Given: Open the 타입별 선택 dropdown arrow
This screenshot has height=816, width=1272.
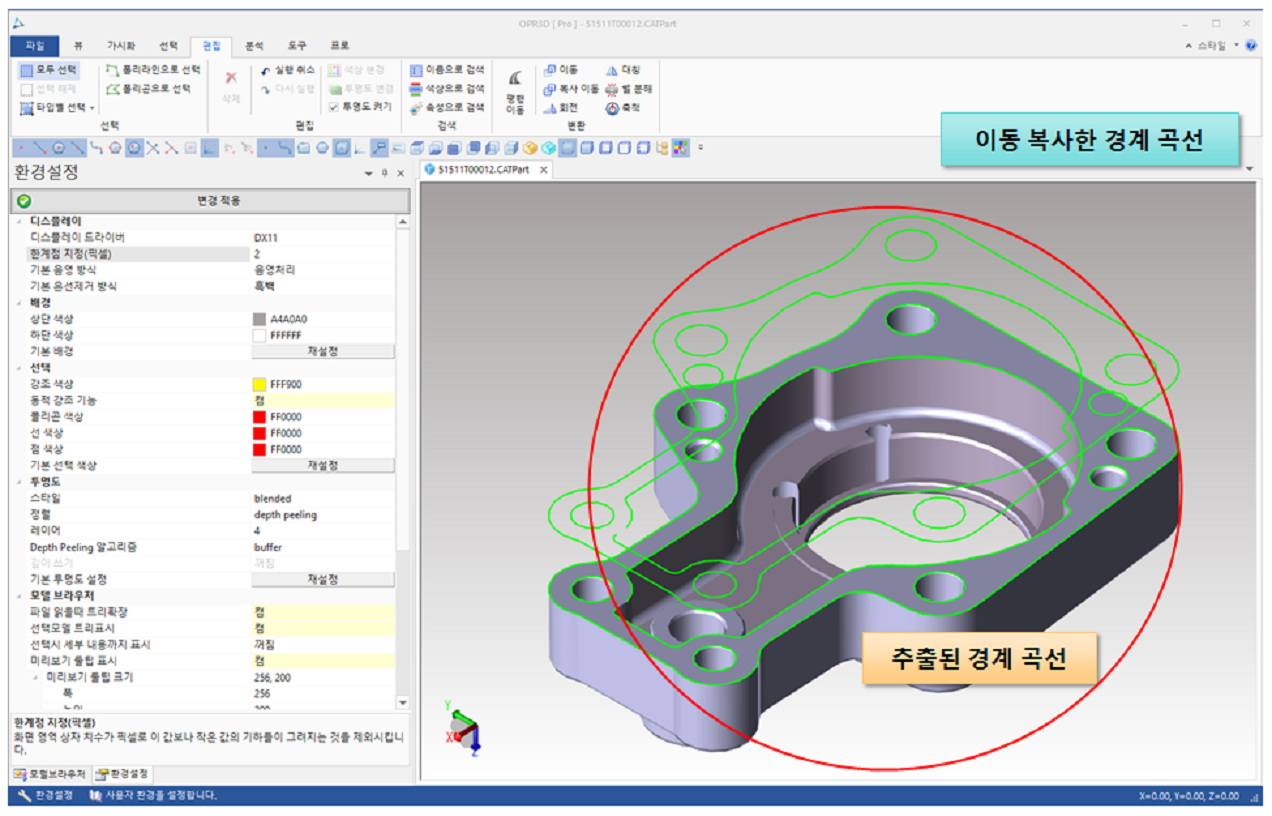Looking at the screenshot, I should click(x=93, y=108).
